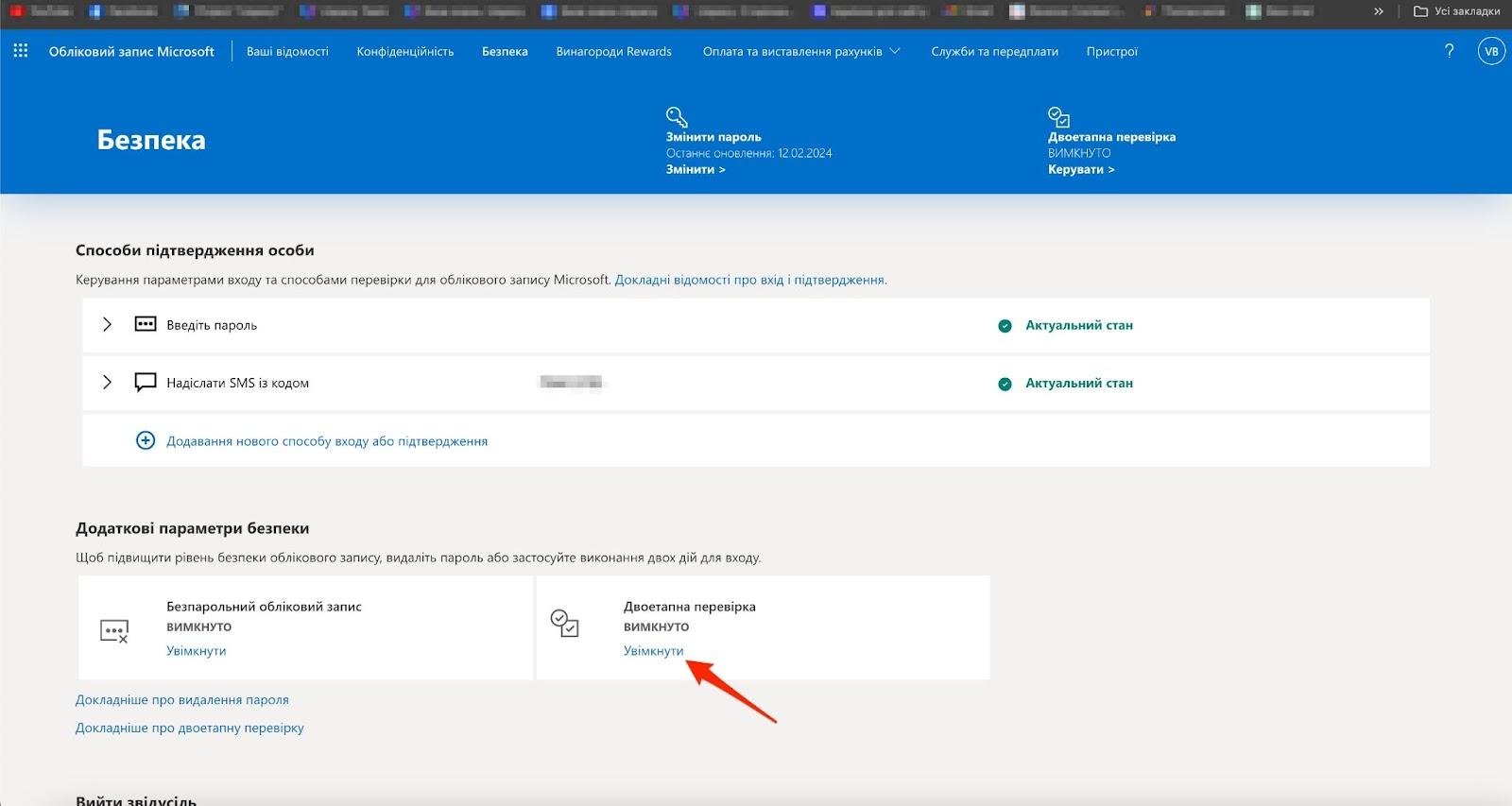Image resolution: width=1512 pixels, height=806 pixels.
Task: Click the Усі закладки bookmarks label
Action: (x=1468, y=11)
